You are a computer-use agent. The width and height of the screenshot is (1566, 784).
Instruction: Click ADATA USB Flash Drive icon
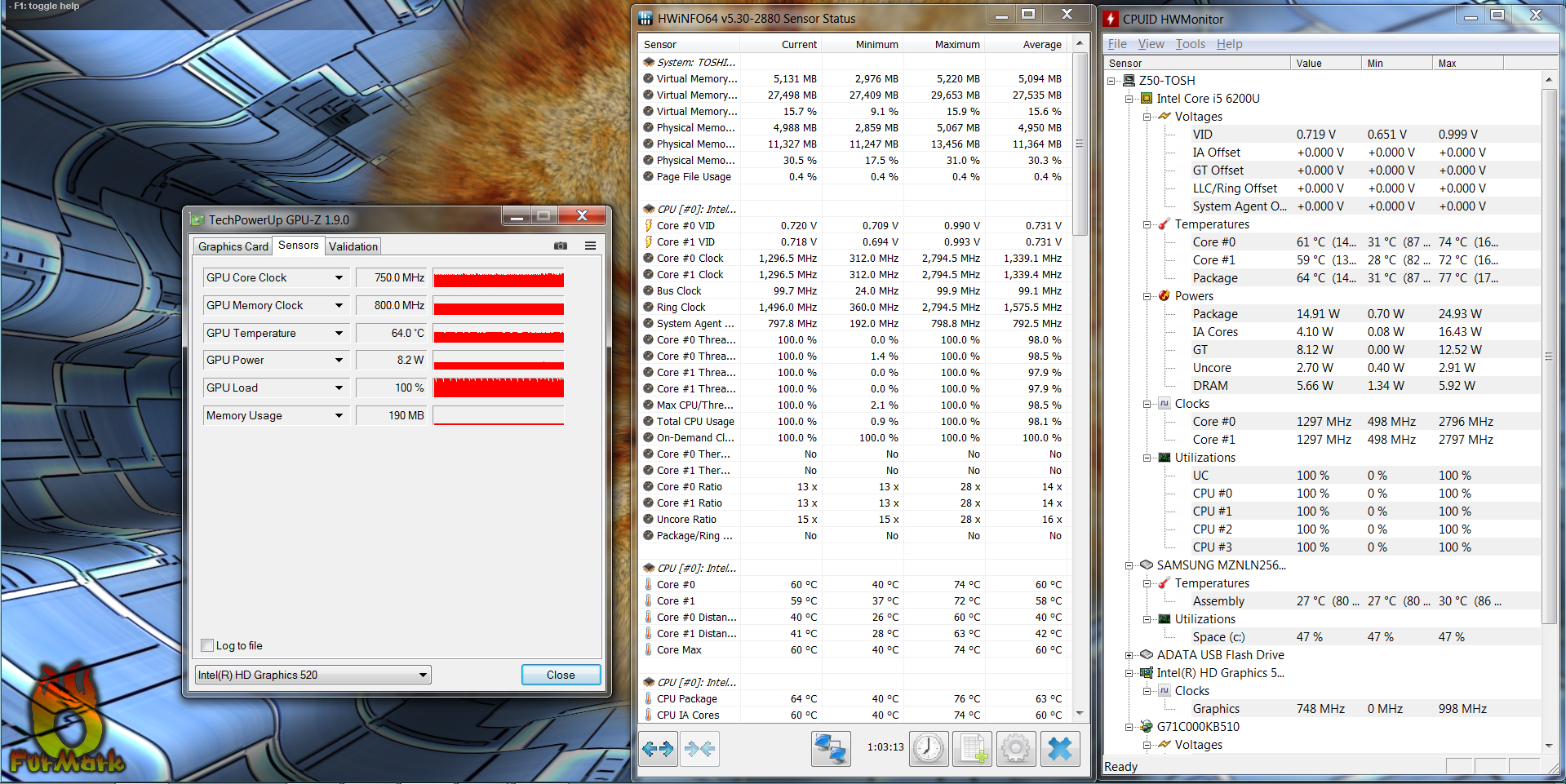pos(1147,654)
